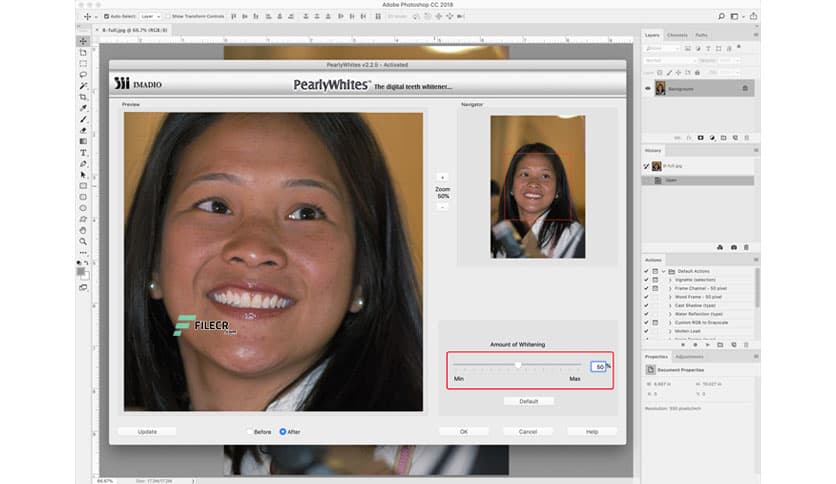Click the Actions panel play icon
This screenshot has width=836, height=484.
[x=708, y=345]
